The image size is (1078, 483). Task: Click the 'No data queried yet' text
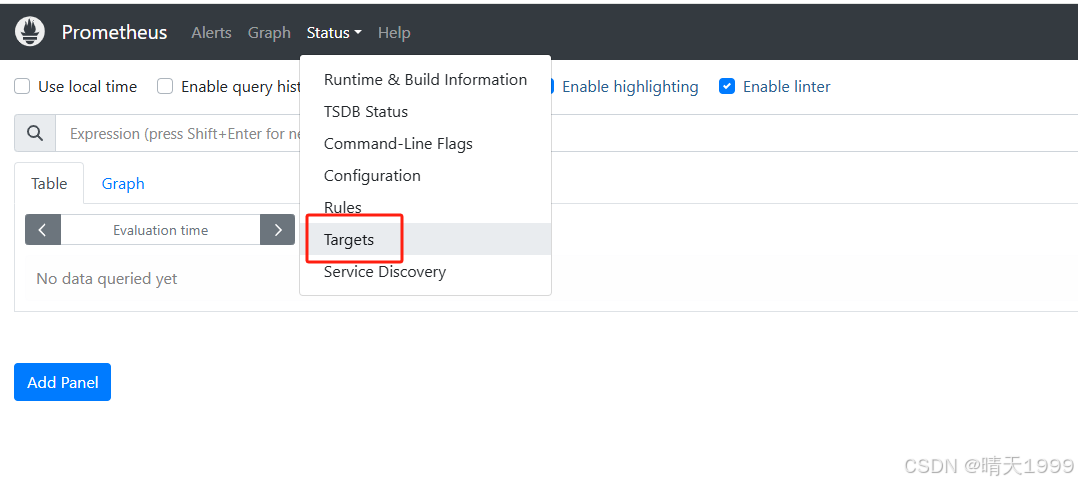click(x=107, y=279)
